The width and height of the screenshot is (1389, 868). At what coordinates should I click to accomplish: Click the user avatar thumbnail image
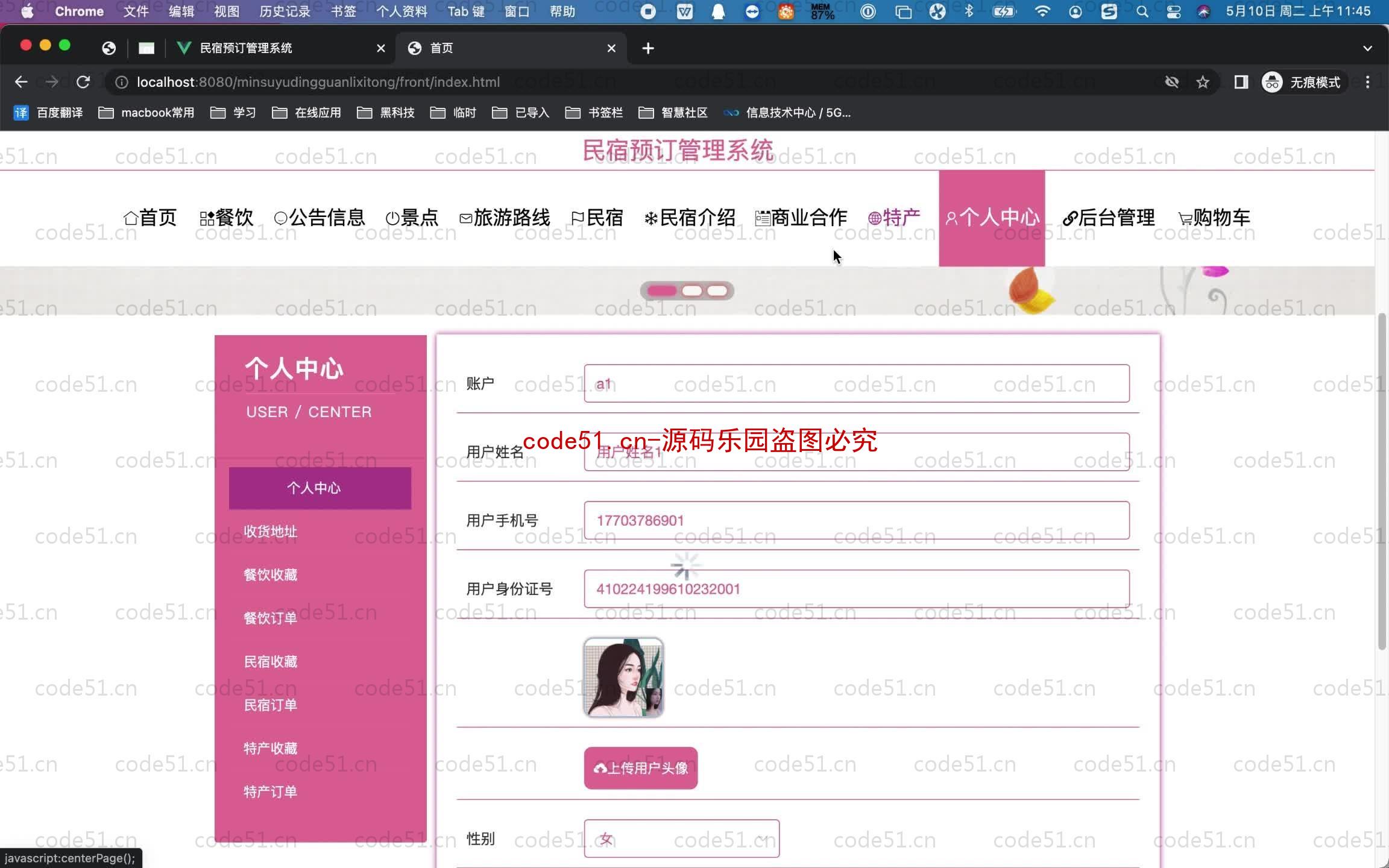click(624, 677)
